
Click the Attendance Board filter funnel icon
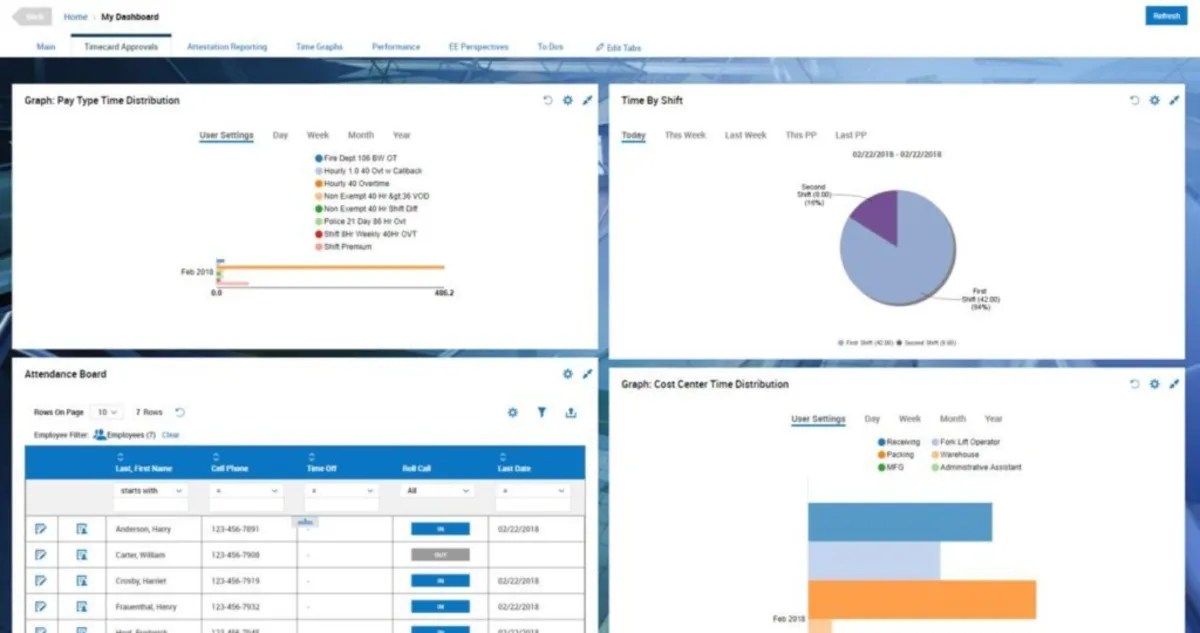[541, 412]
